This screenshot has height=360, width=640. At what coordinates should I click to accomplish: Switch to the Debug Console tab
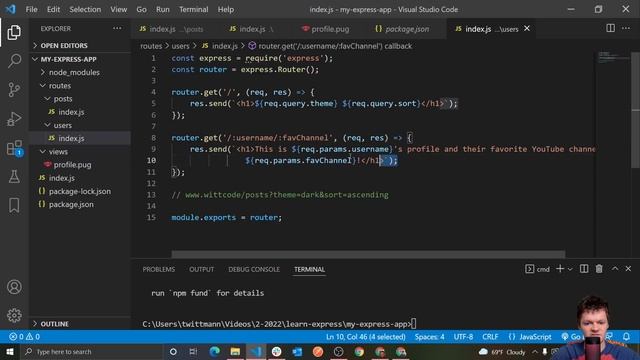tap(254, 269)
